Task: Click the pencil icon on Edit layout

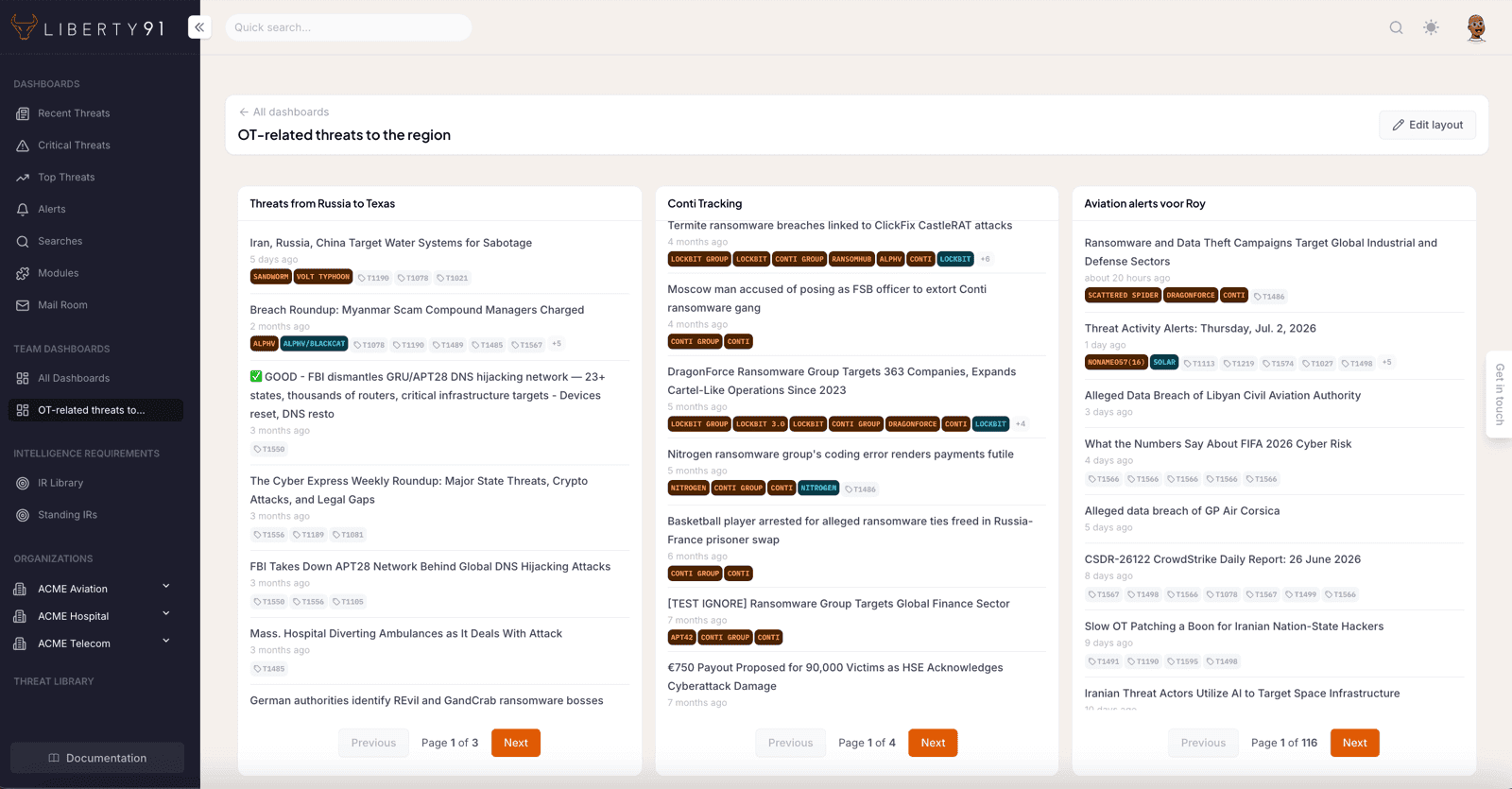Action: (x=1399, y=125)
